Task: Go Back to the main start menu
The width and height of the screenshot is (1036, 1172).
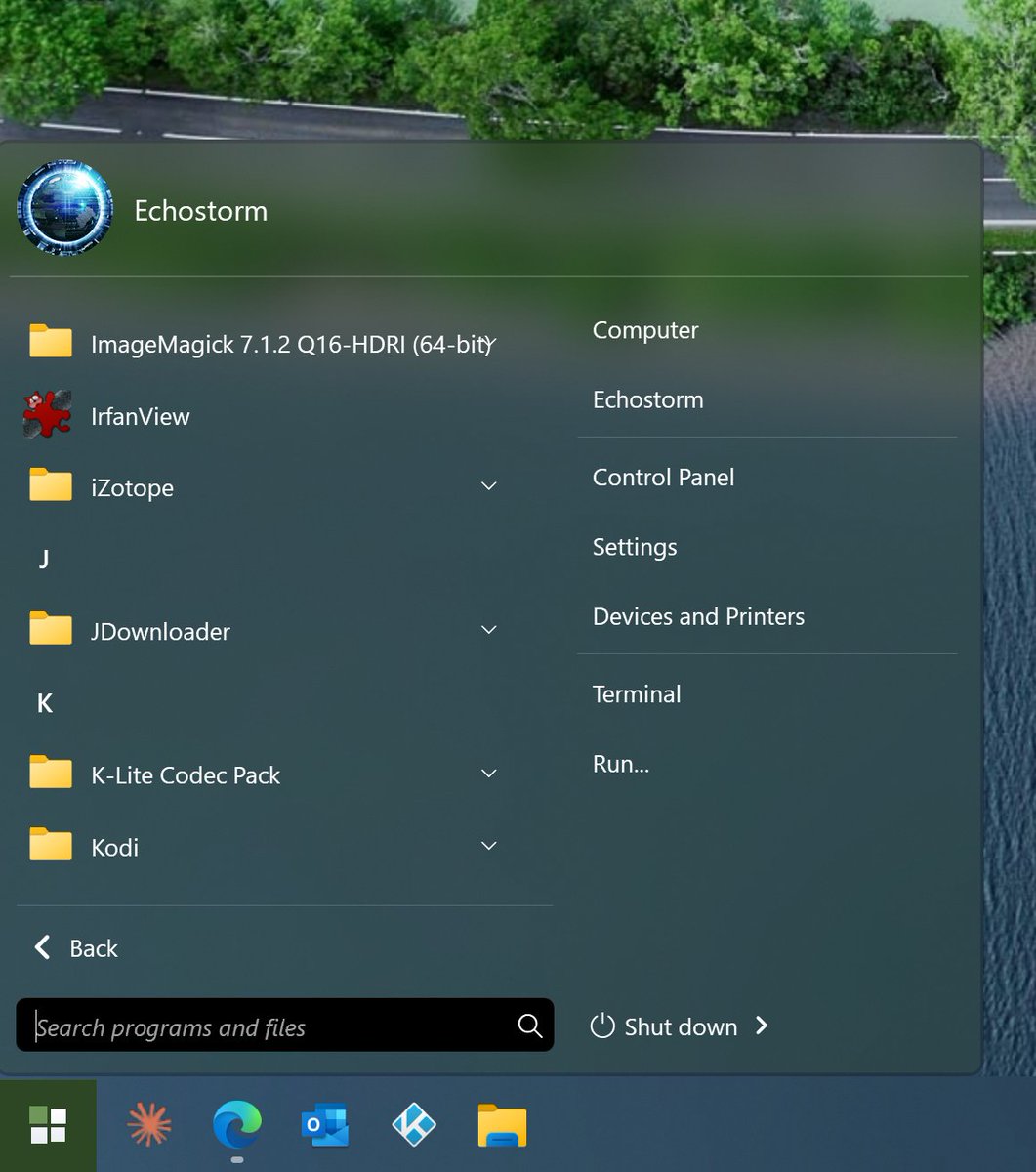Action: click(76, 947)
